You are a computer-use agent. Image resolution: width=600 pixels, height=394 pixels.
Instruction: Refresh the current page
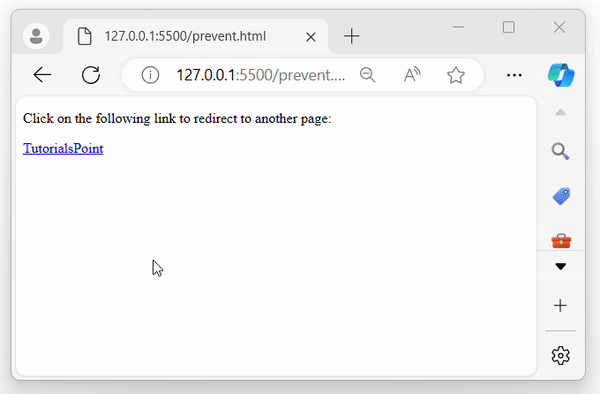click(91, 75)
